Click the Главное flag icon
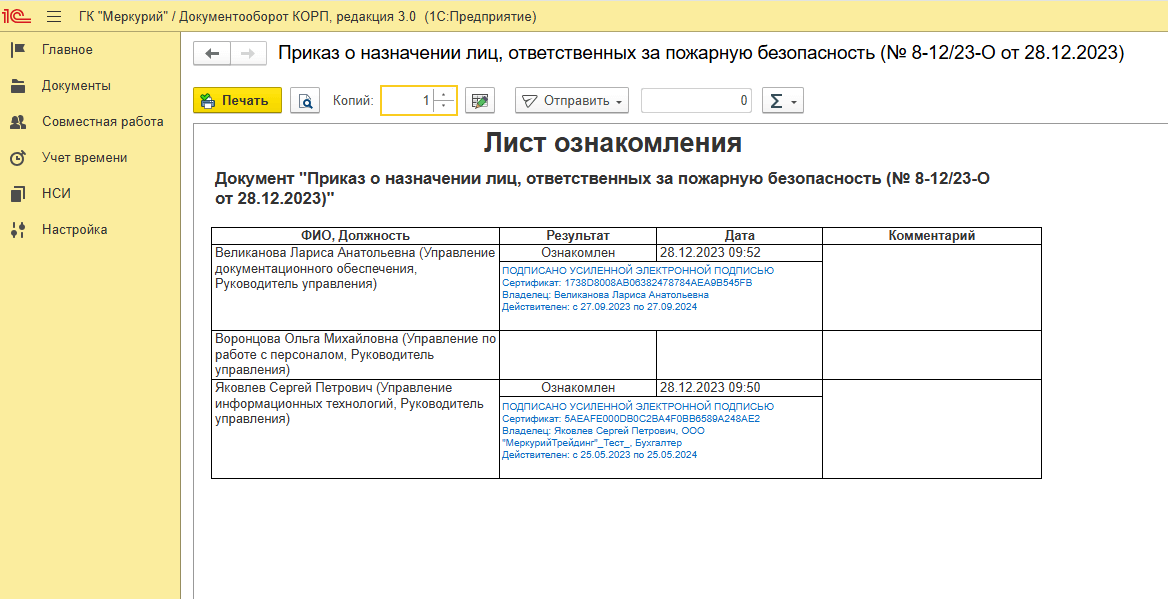Screen dimensions: 1168x599 18,50
